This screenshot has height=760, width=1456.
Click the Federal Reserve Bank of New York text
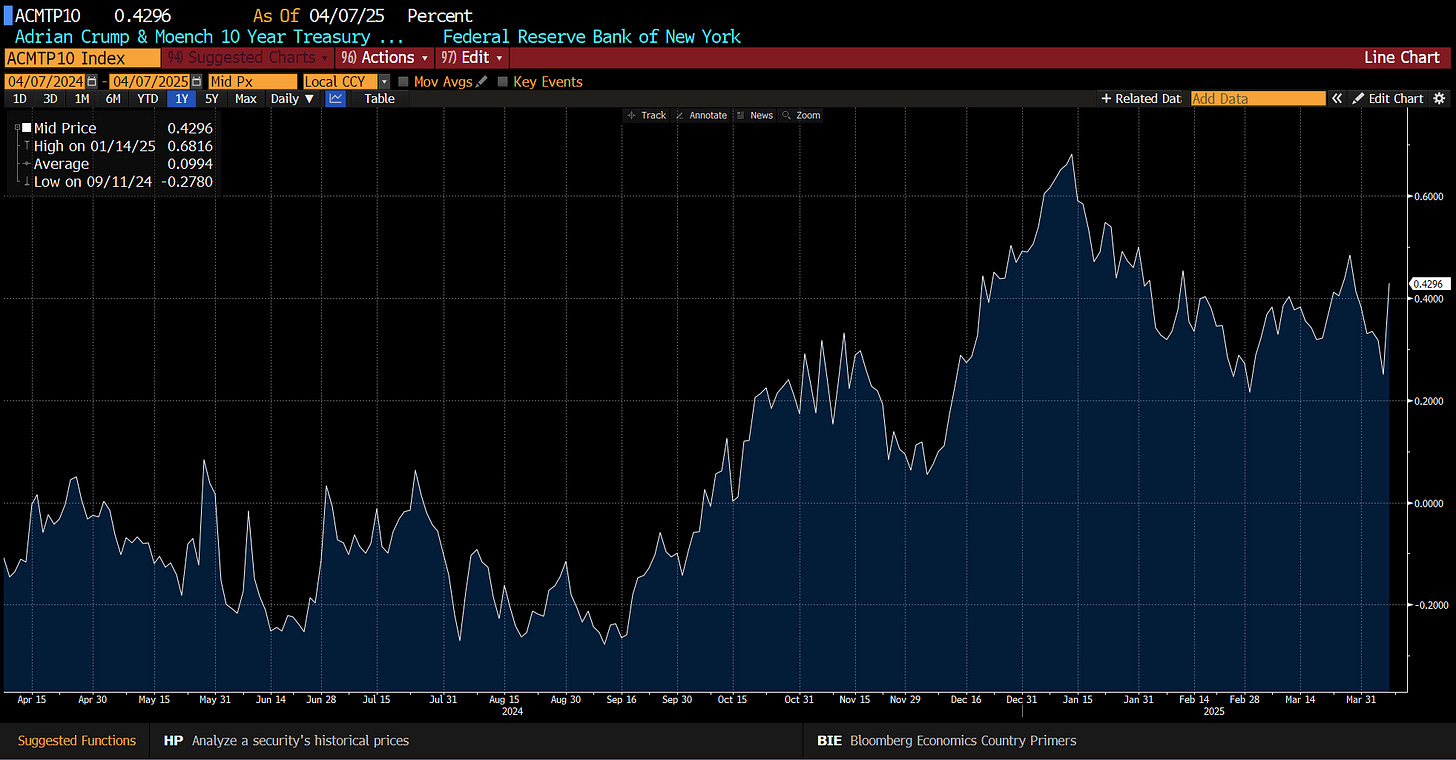(x=592, y=36)
